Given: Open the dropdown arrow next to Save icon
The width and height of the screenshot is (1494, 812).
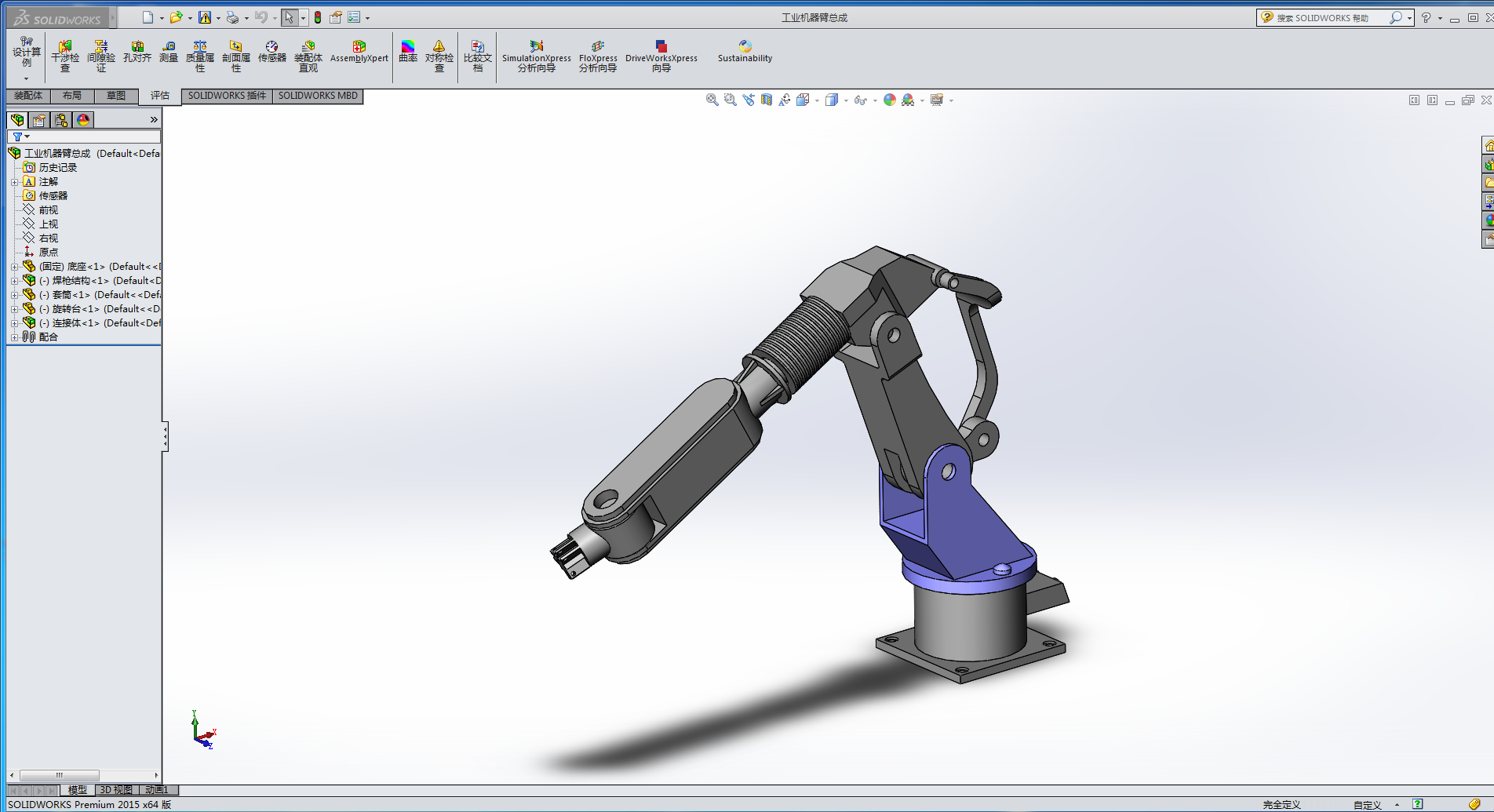Looking at the screenshot, I should [x=218, y=18].
